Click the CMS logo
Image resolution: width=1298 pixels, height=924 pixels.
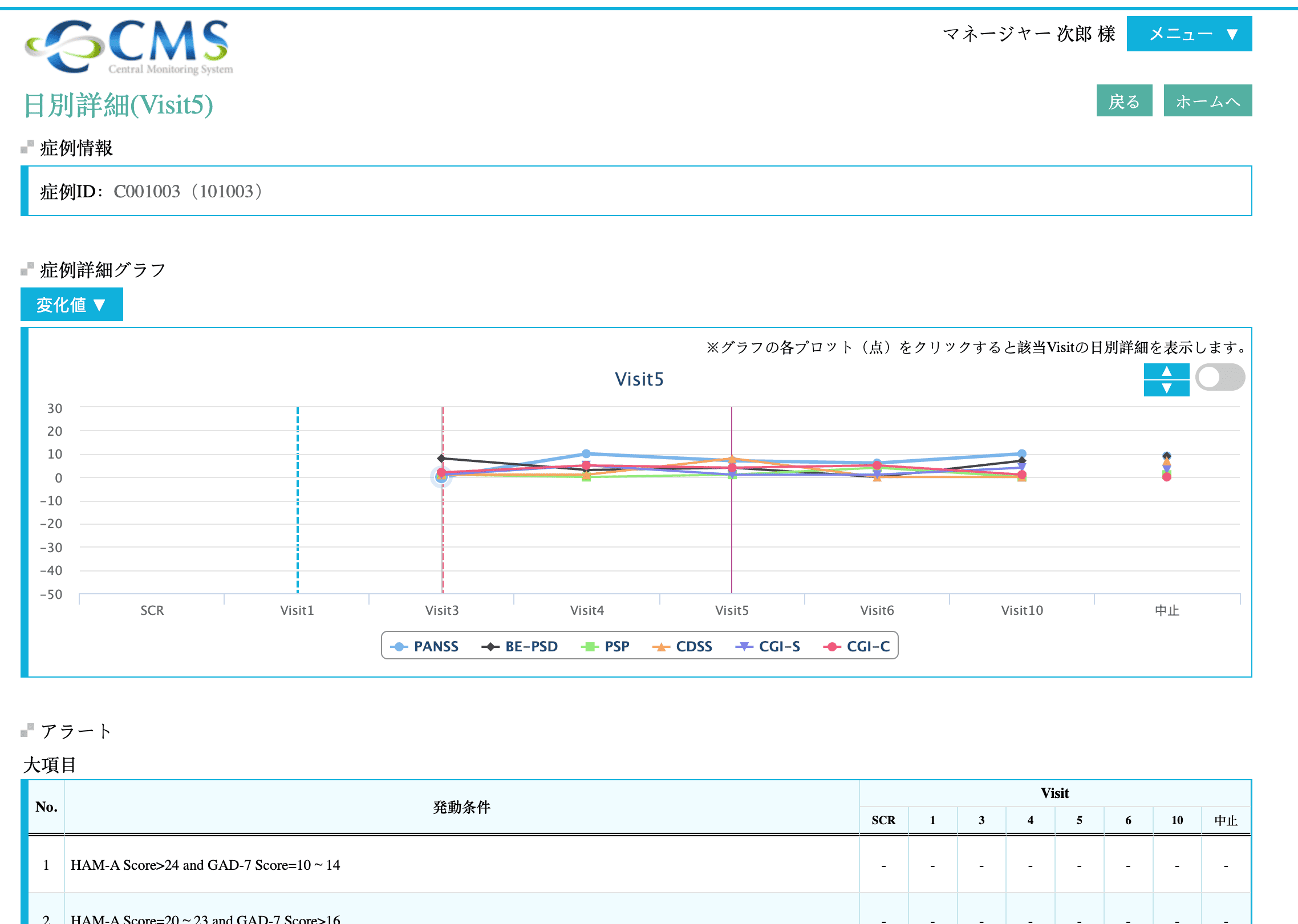click(x=129, y=47)
